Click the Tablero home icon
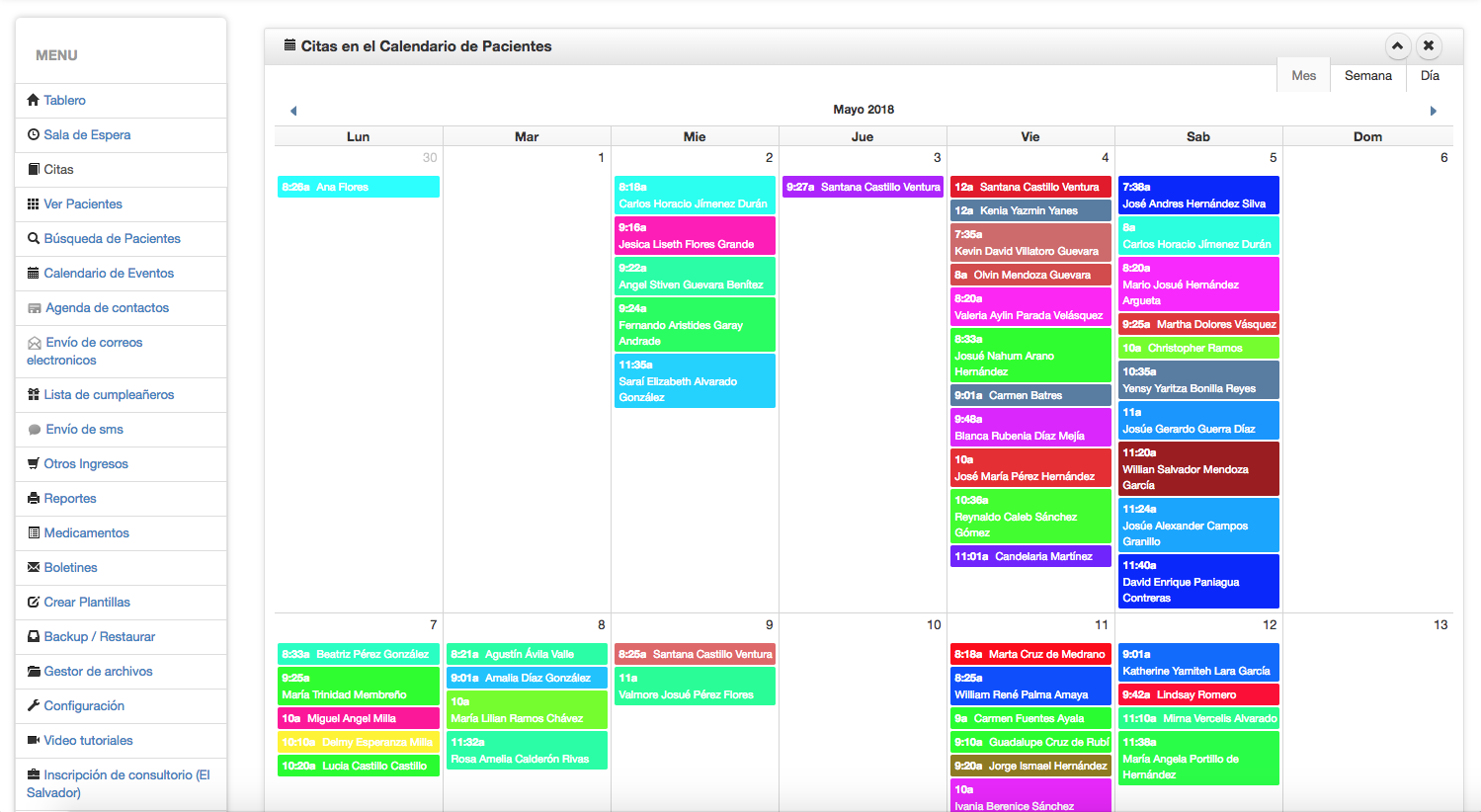1481x812 pixels. click(34, 100)
